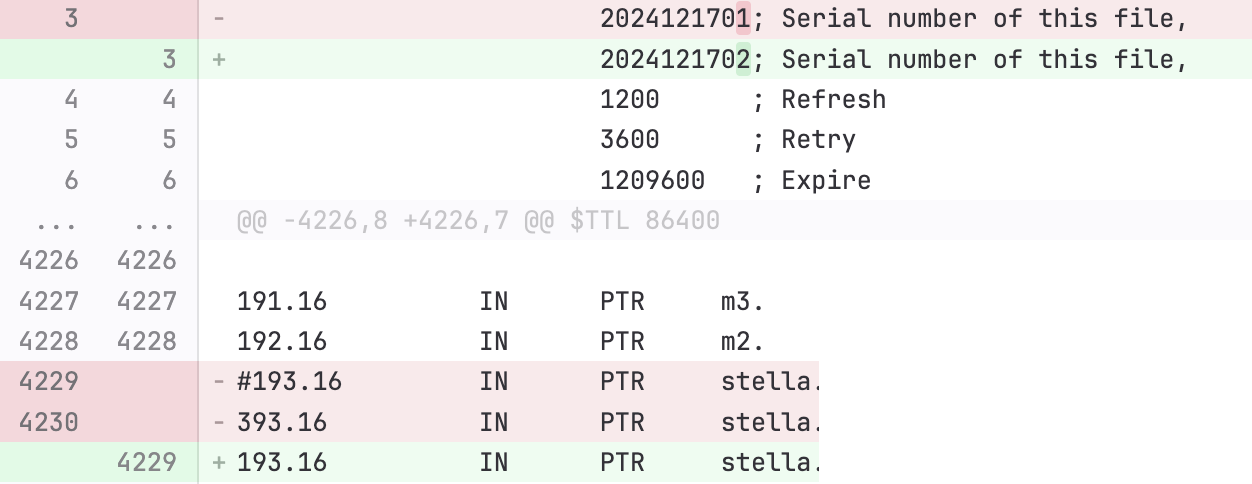Click m2. hostname on 192.16 line
The width and height of the screenshot is (1252, 484).
(x=742, y=342)
